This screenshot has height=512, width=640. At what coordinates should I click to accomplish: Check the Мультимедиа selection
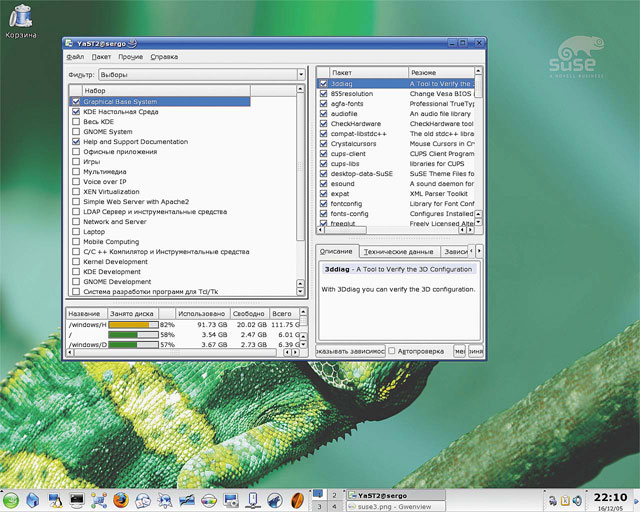pos(76,171)
